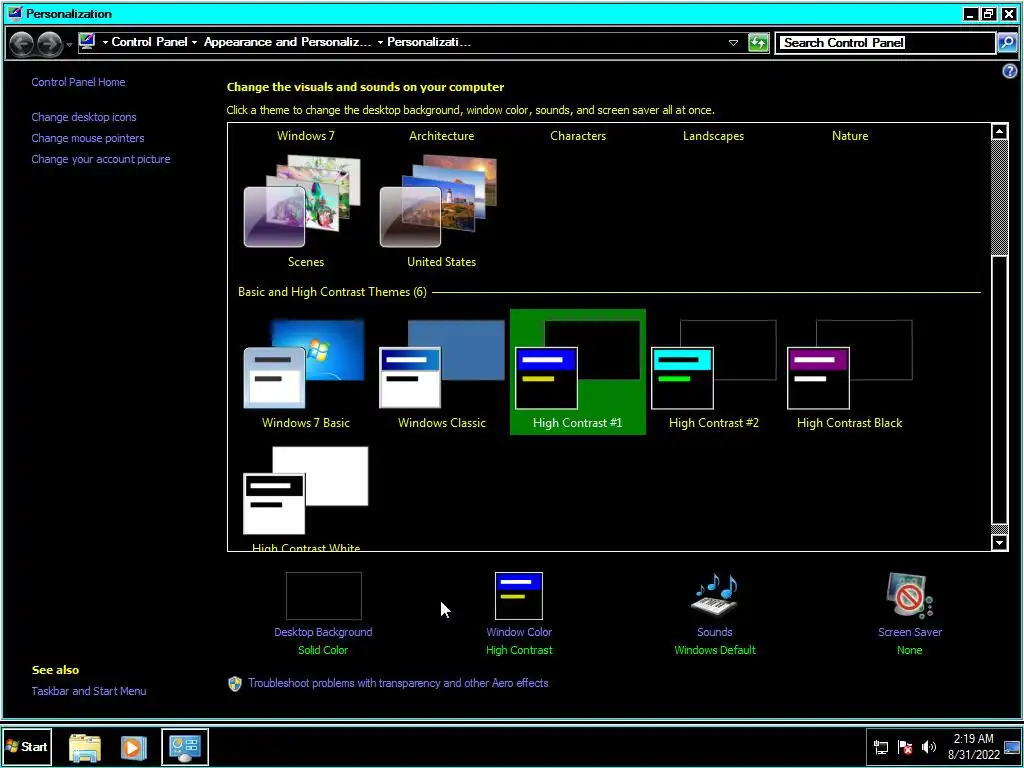Viewport: 1024px width, 768px height.
Task: Open Windows Explorer from the taskbar
Action: coord(85,747)
